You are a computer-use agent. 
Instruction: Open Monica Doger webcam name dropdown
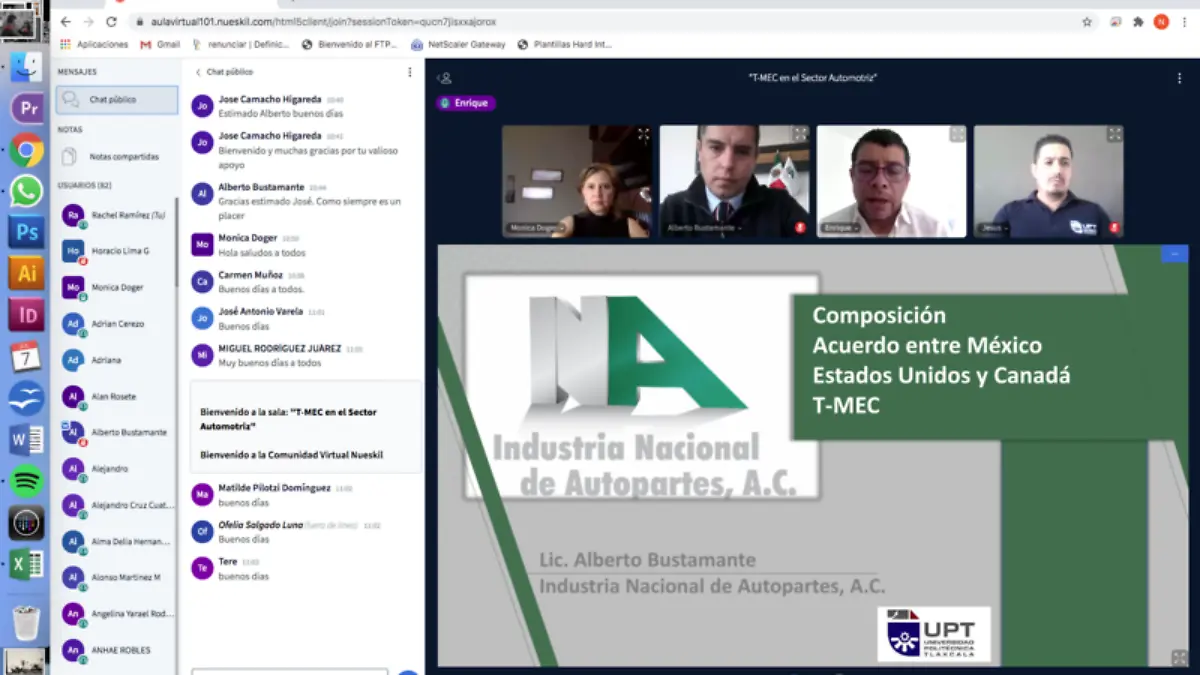click(x=538, y=228)
